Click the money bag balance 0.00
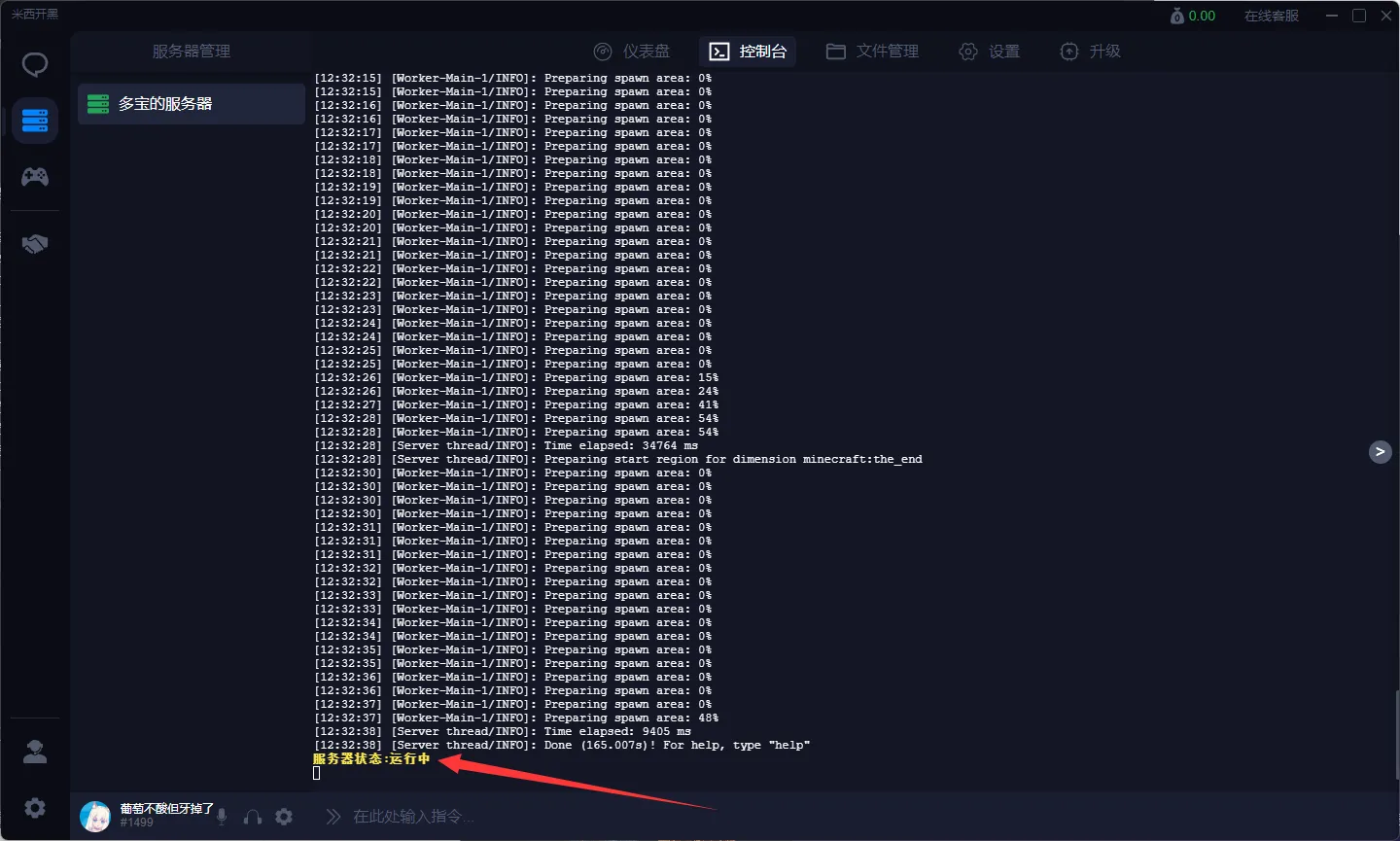1400x841 pixels. click(x=1193, y=16)
